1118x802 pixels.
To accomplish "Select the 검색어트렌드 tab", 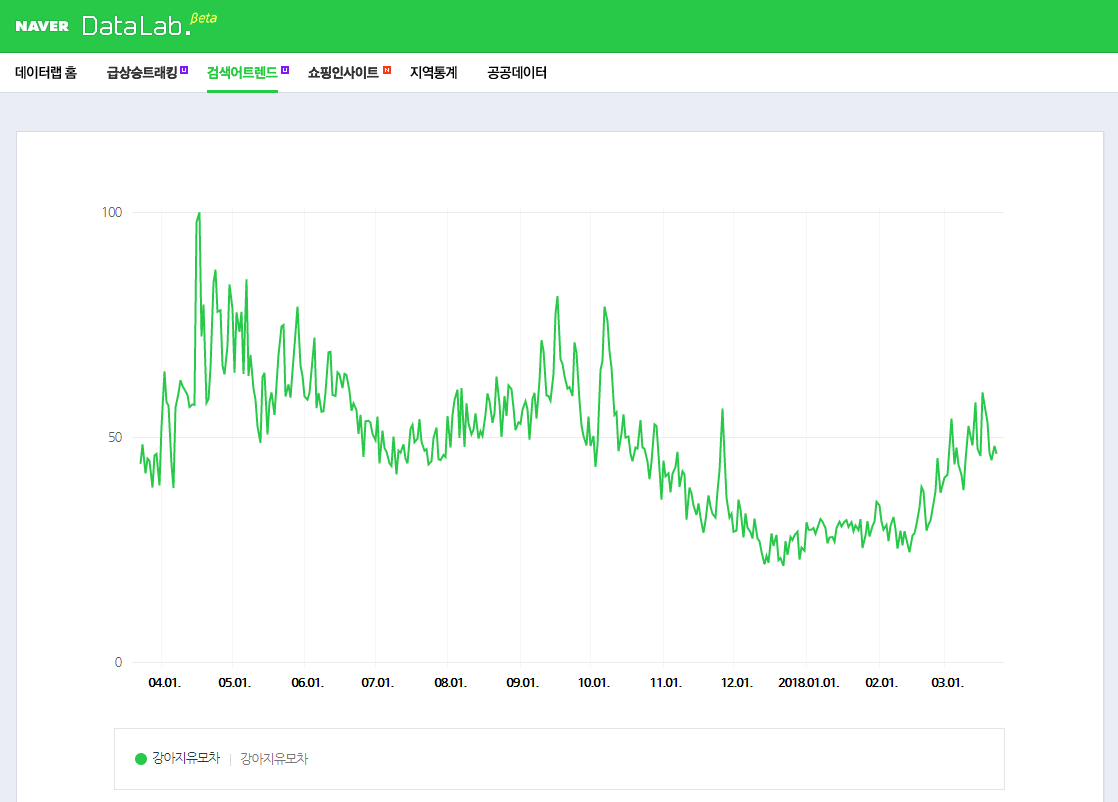I will (x=242, y=73).
